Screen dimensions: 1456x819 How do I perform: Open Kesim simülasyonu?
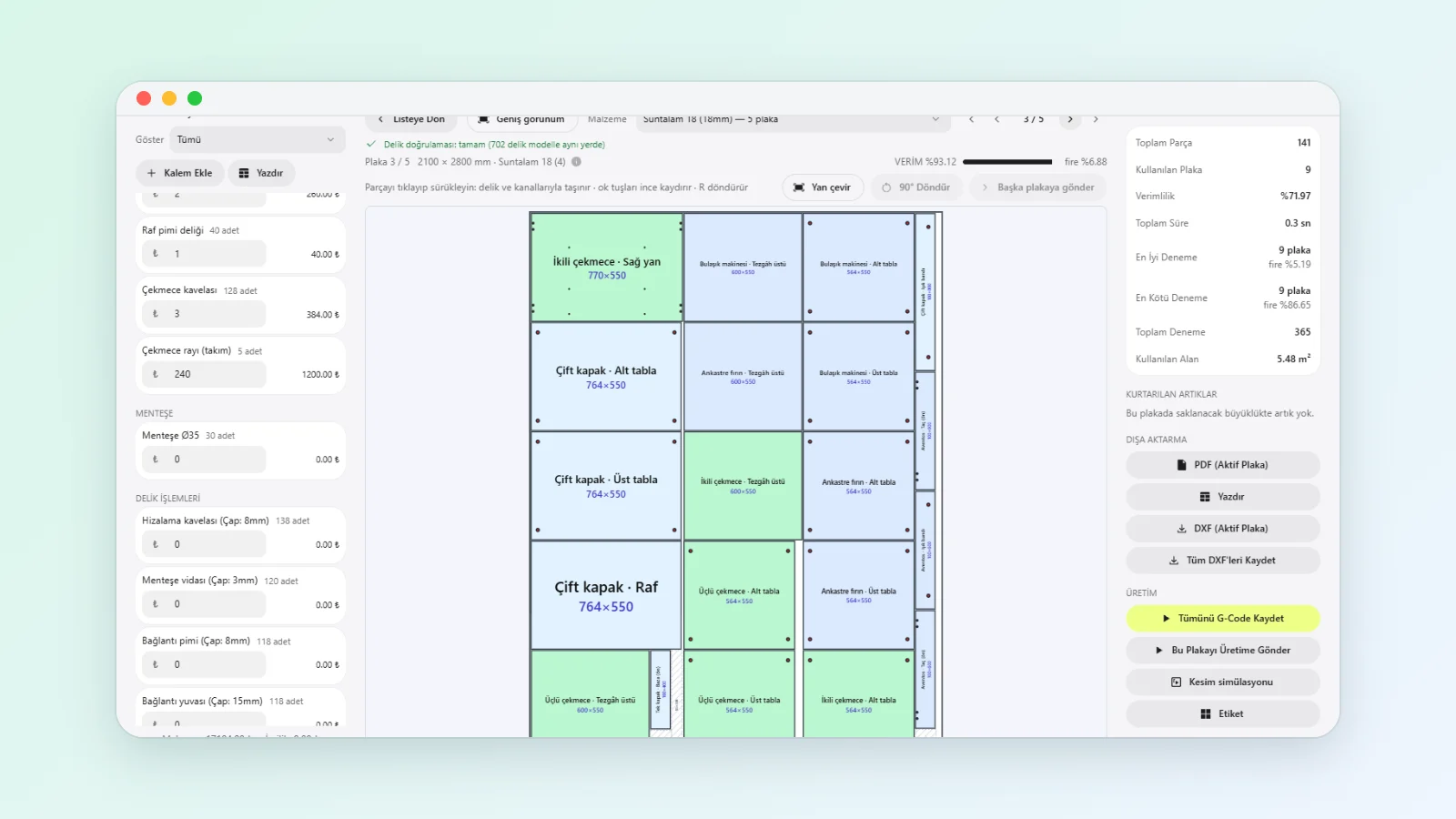point(1222,682)
